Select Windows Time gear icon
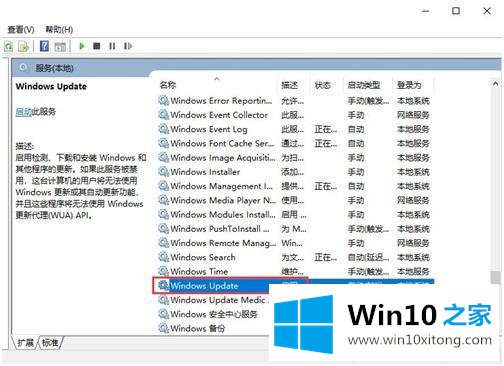504x366 pixels. click(x=163, y=271)
